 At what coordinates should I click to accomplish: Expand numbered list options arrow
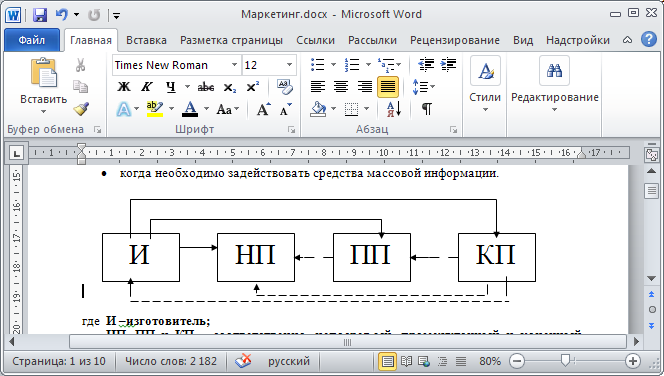coord(368,65)
